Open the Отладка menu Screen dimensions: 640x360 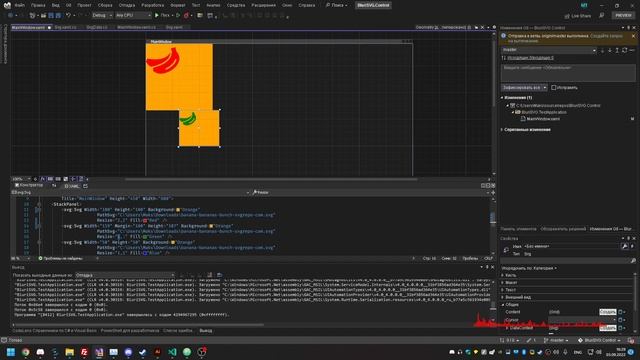127,5
